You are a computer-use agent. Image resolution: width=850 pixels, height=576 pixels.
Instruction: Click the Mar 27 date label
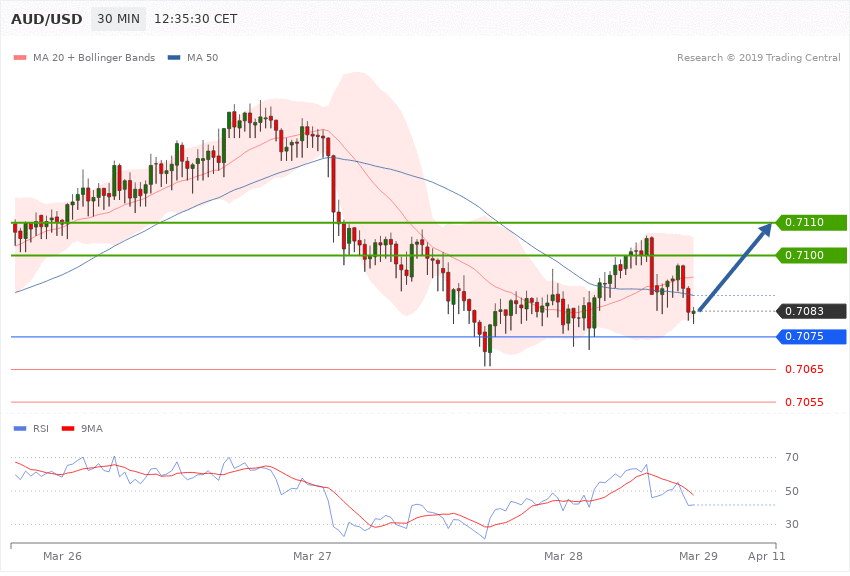coord(312,556)
